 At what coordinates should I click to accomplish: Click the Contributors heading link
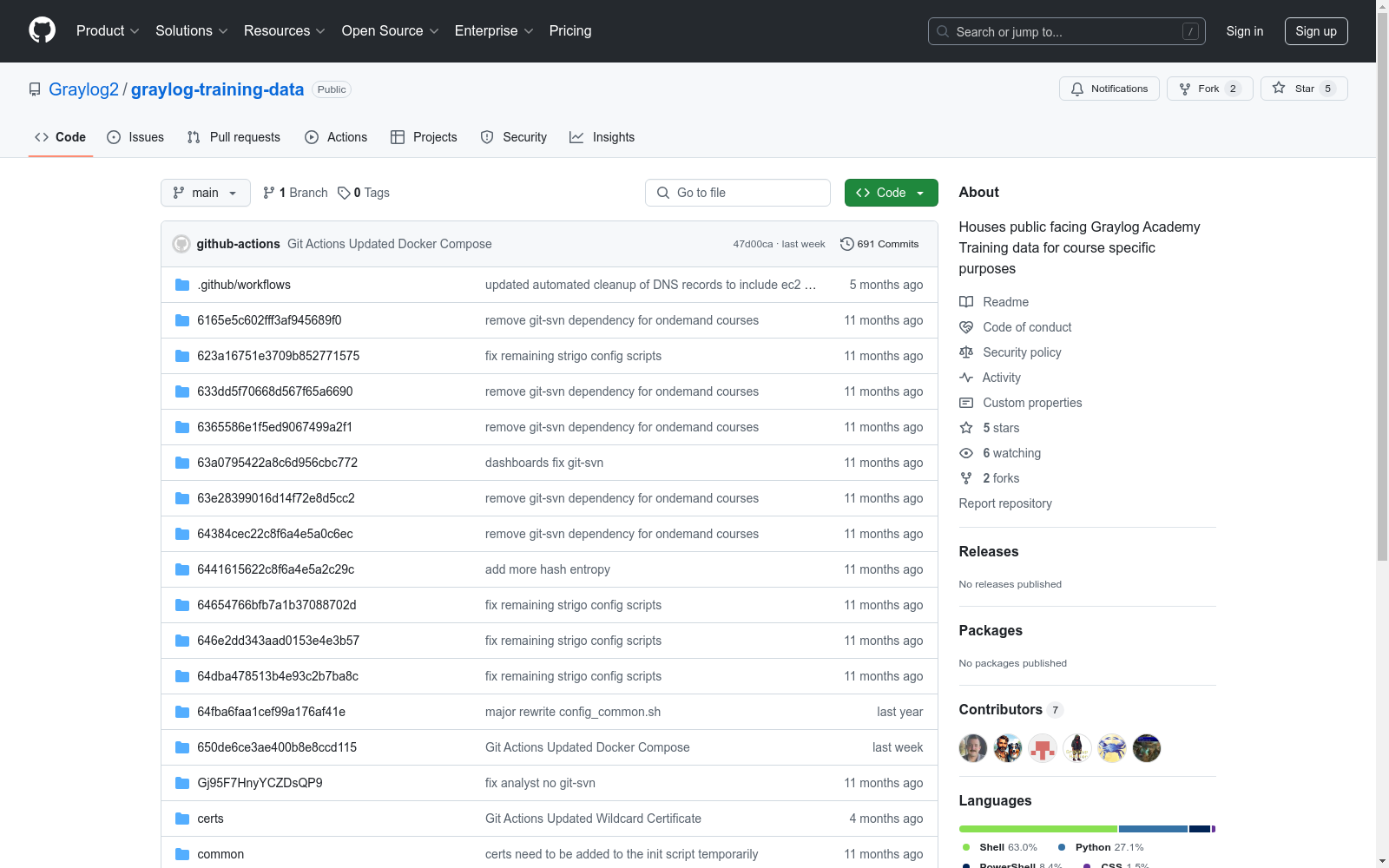(1000, 709)
